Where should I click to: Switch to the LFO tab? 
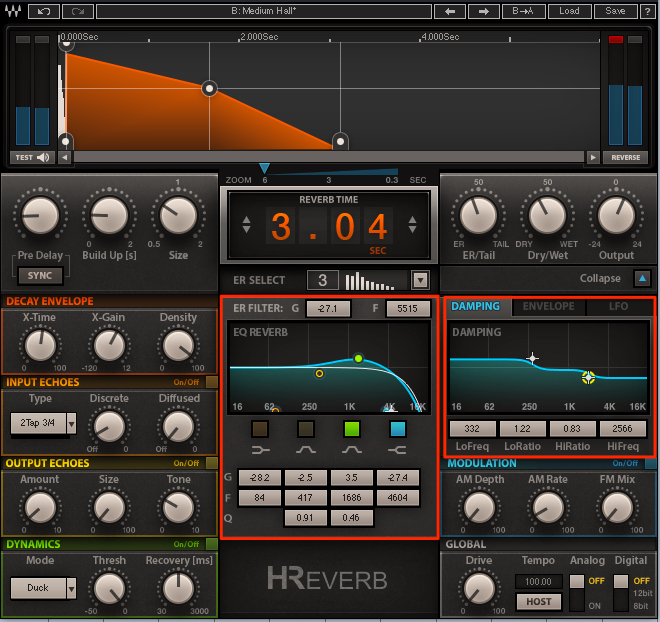(618, 306)
